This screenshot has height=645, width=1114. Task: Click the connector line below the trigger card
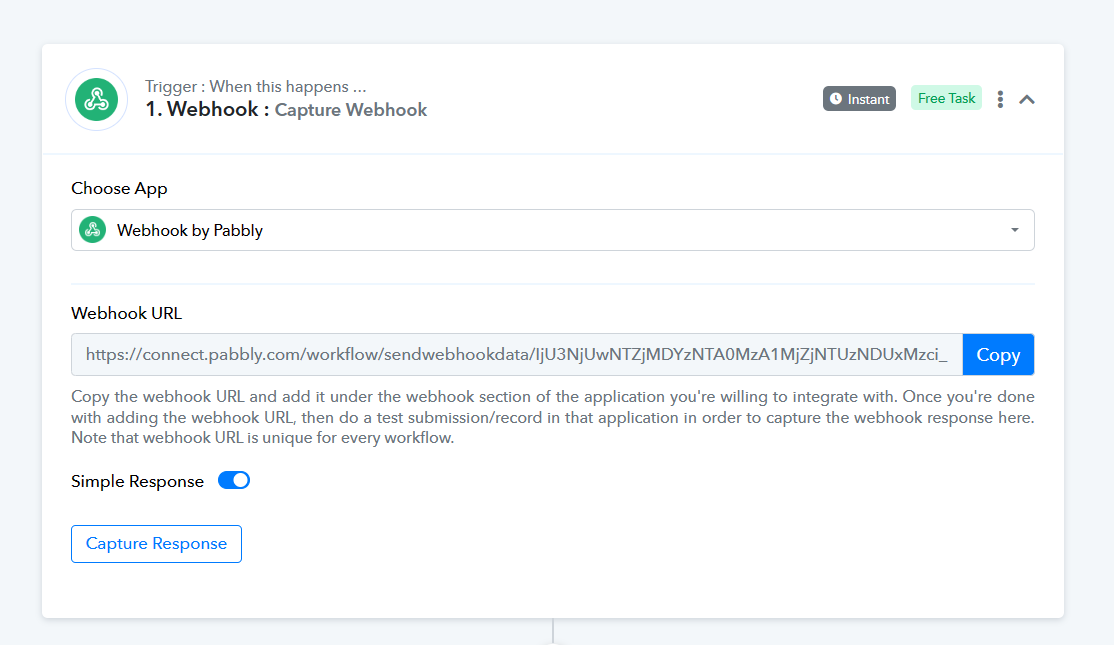553,631
